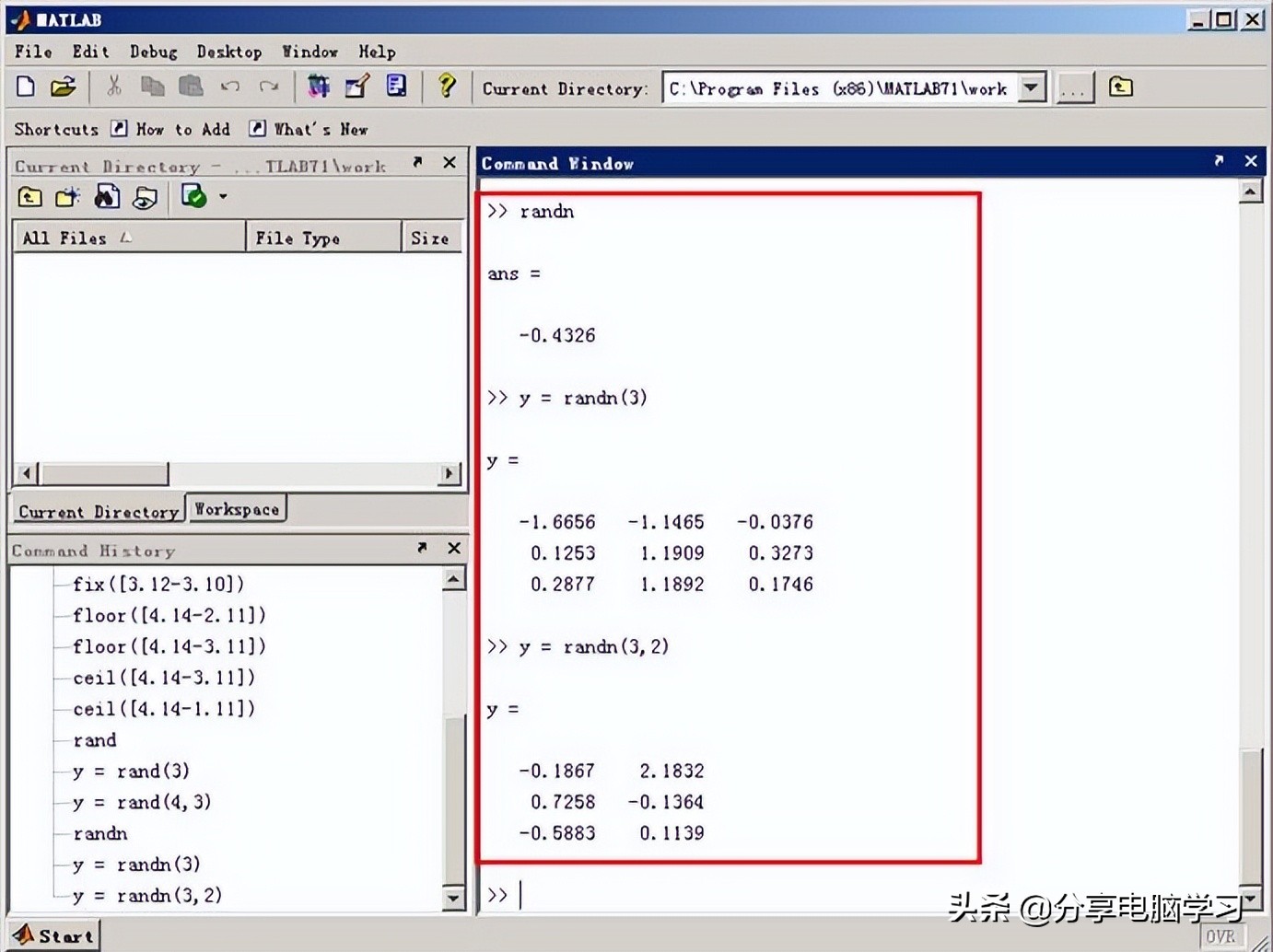Sort by the File Type column header

pos(324,238)
